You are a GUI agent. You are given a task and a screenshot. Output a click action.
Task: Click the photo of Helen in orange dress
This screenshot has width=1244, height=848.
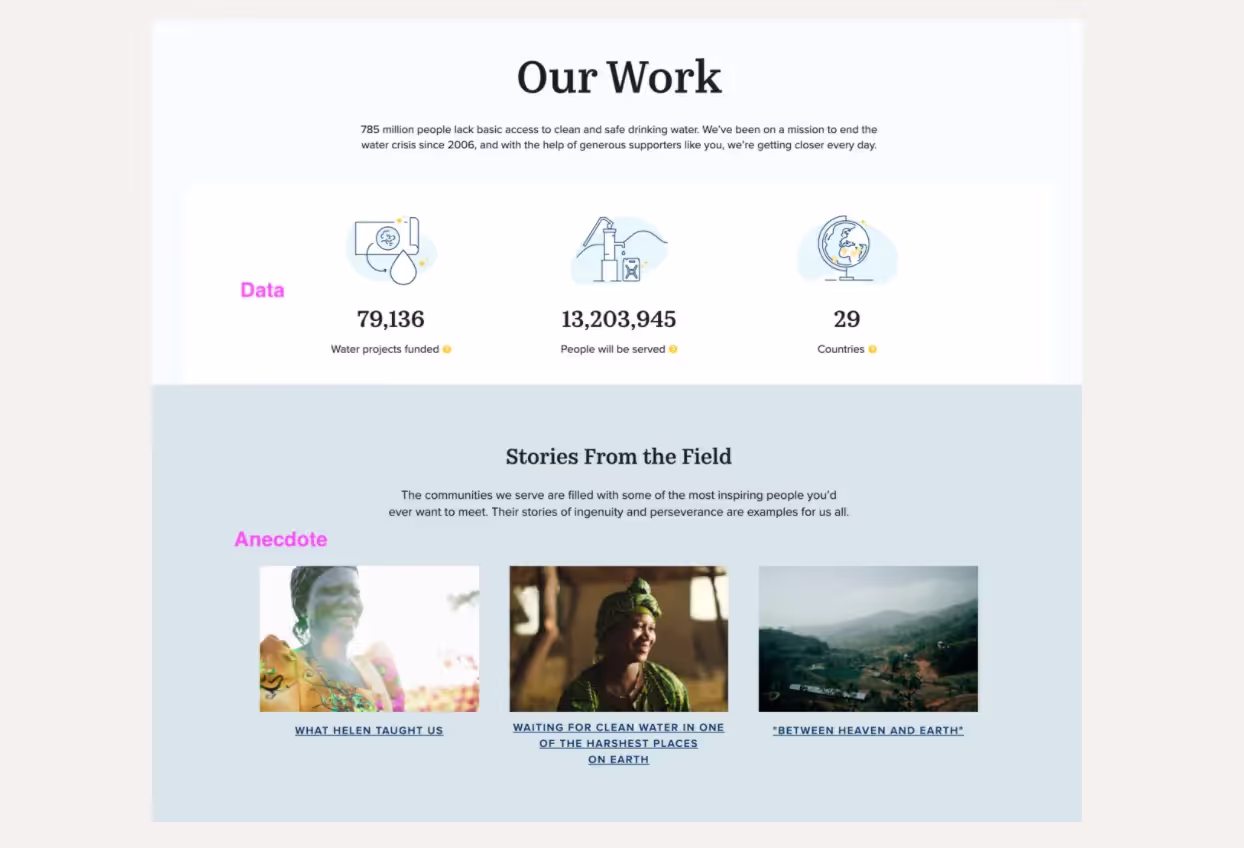click(369, 638)
